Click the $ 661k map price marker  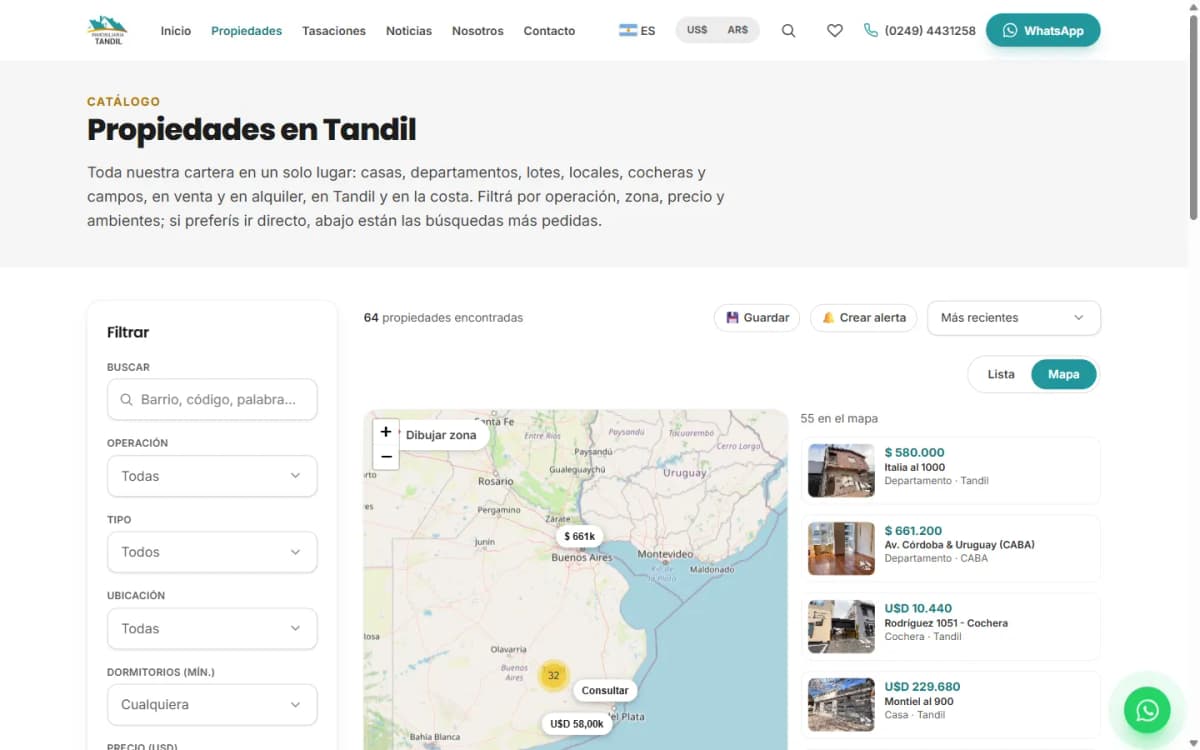click(580, 536)
